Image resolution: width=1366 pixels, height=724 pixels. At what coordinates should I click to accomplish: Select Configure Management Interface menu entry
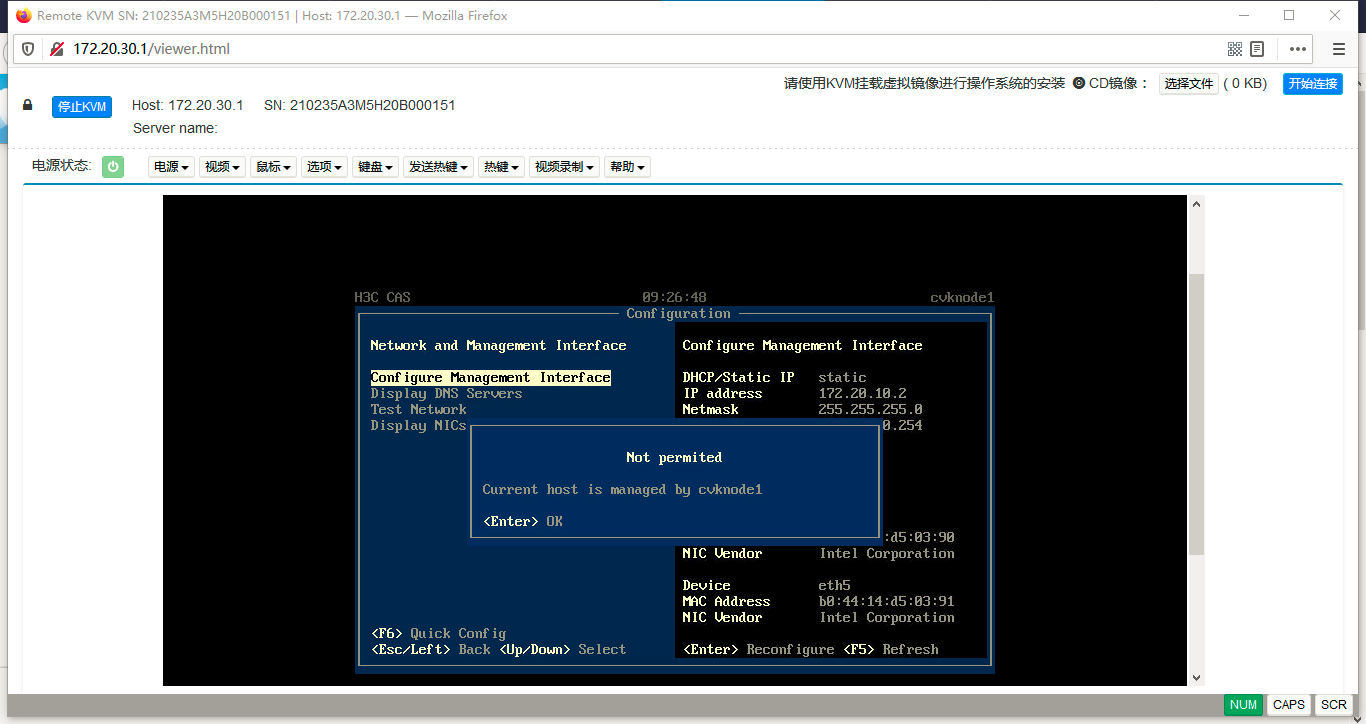pos(490,377)
